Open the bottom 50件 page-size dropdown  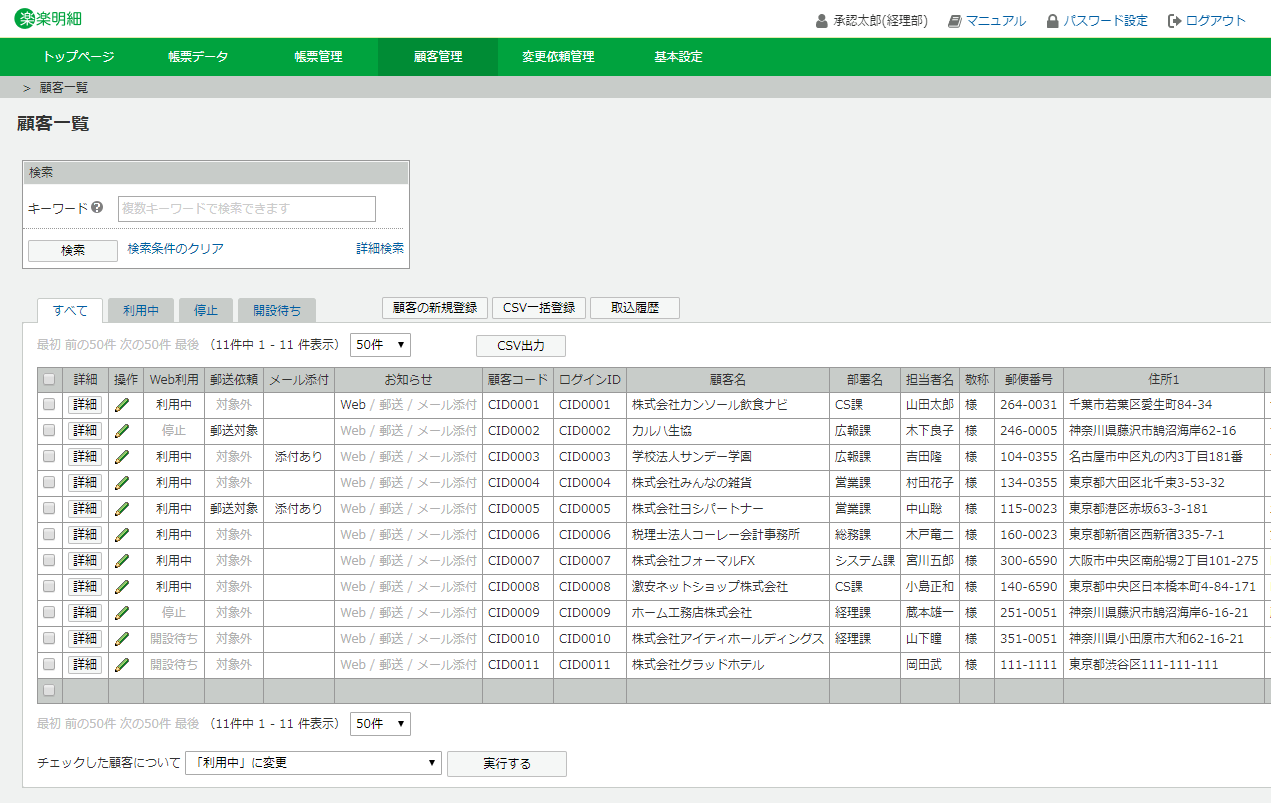click(x=380, y=724)
